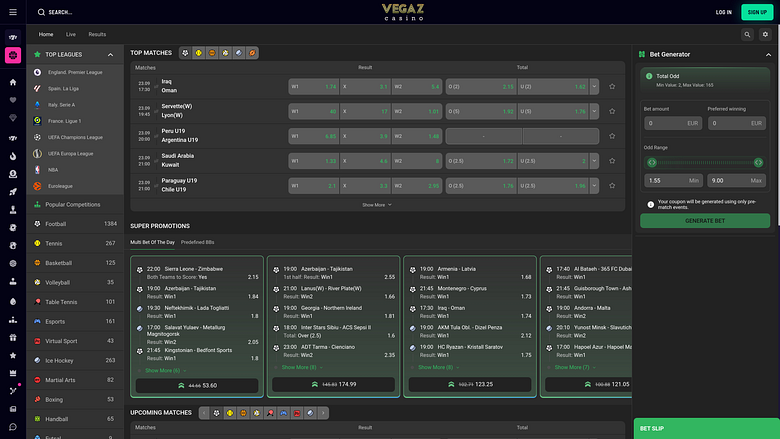Viewport: 780px width, 439px height.
Task: Filter Upcoming Matches by esports gamepad icon
Action: click(x=284, y=413)
